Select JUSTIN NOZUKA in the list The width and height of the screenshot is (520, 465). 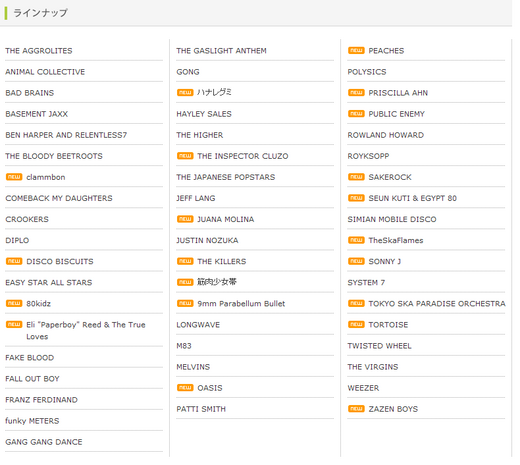[x=207, y=240]
